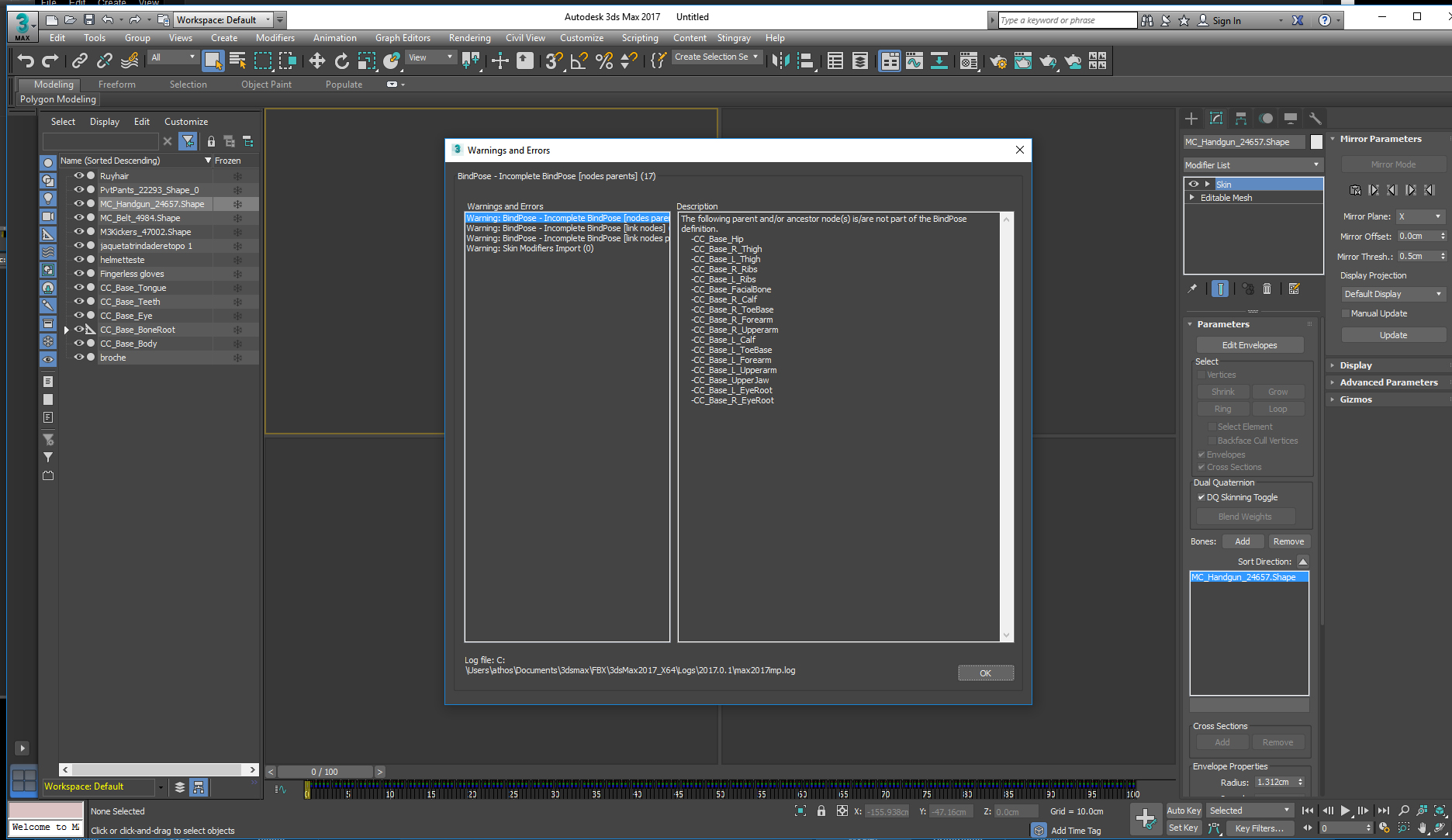Select warning Skin Modifiers Import (0)
The height and width of the screenshot is (840, 1452).
point(530,248)
